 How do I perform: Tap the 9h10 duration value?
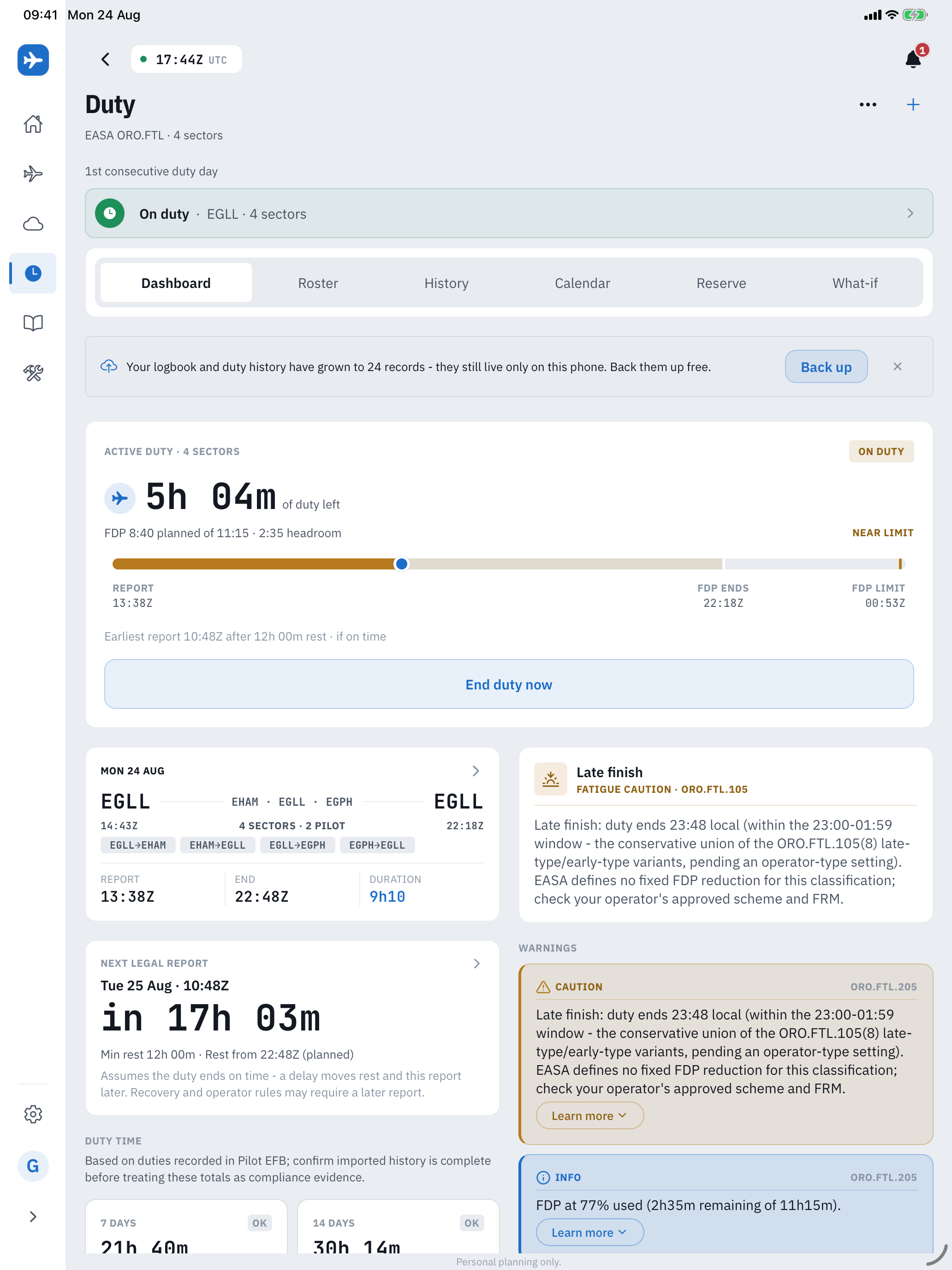pos(387,897)
